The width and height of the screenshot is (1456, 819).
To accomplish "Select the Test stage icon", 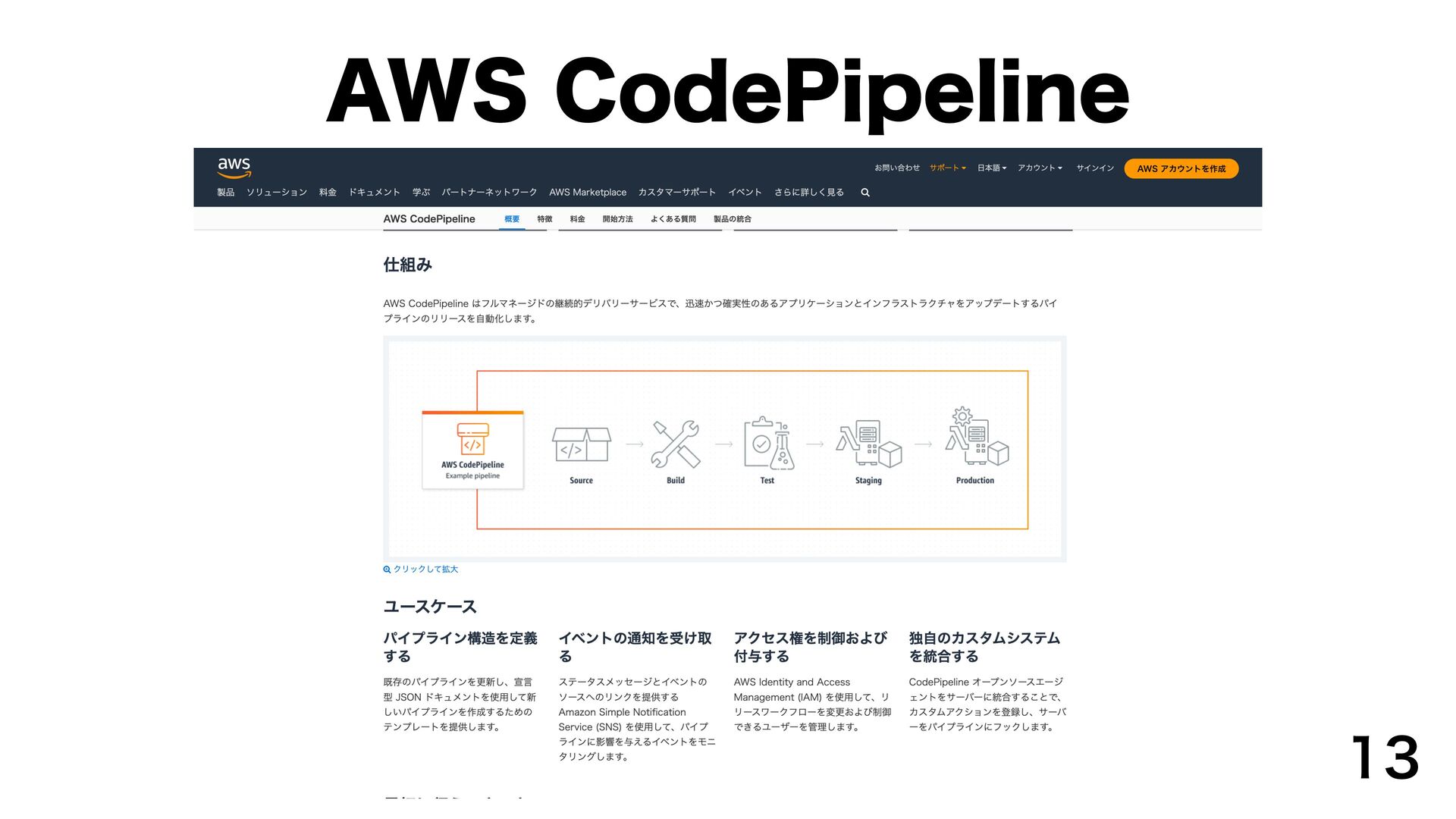I will tap(767, 443).
